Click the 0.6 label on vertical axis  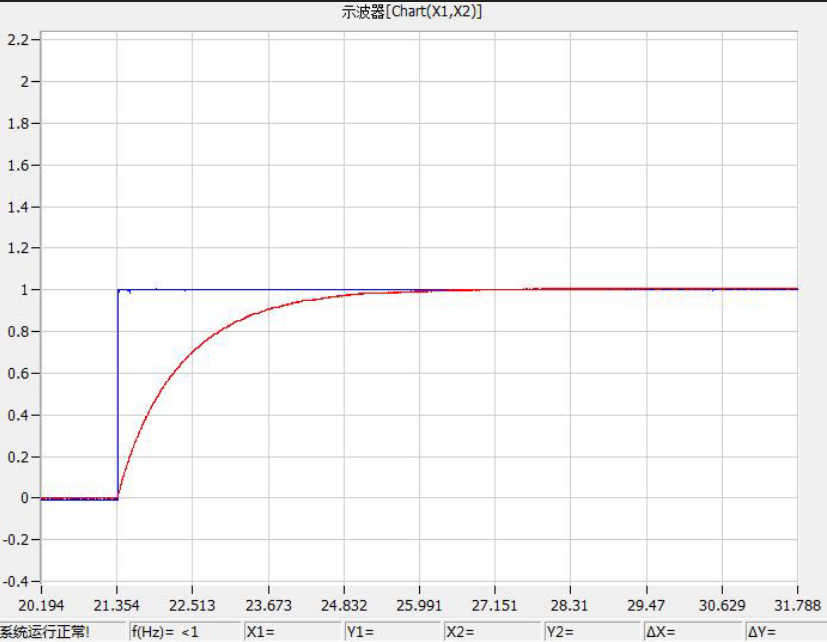[x=17, y=373]
